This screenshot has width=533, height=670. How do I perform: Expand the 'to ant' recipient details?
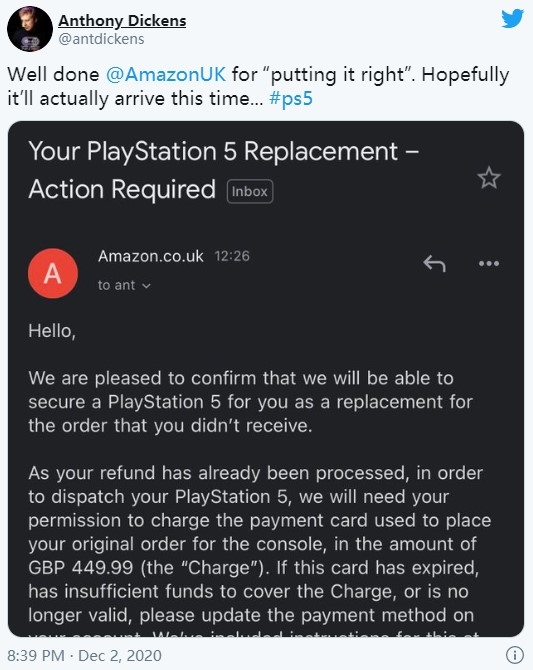pyautogui.click(x=124, y=285)
